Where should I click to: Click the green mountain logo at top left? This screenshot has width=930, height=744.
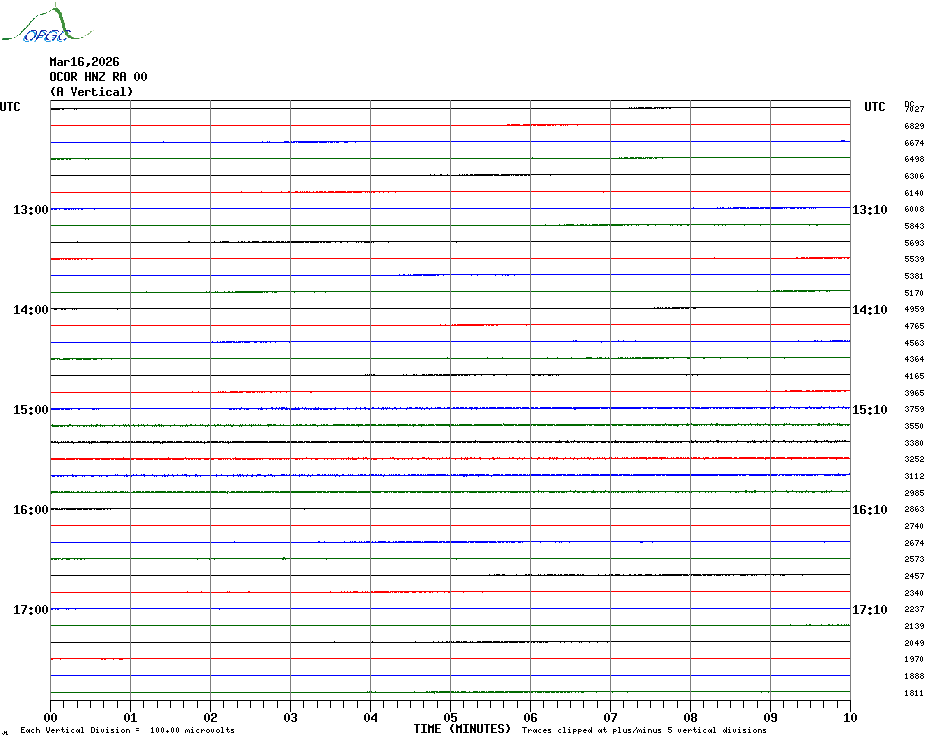pos(47,23)
